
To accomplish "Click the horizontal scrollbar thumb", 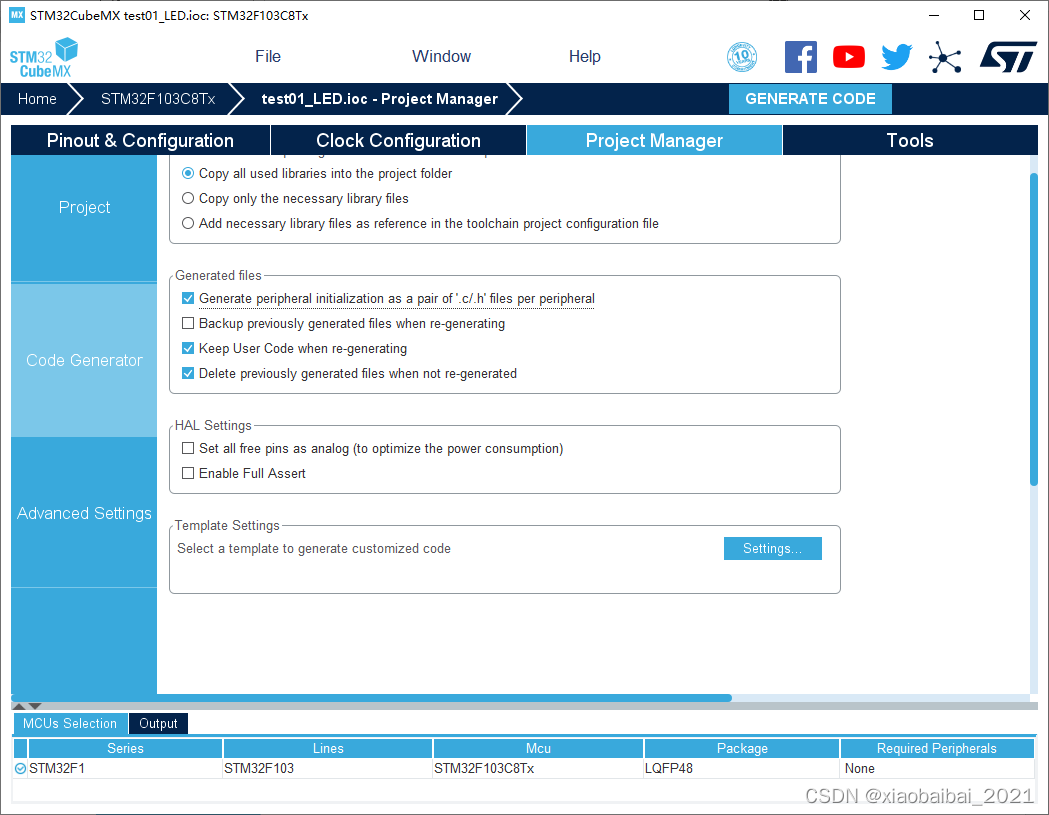I will [x=372, y=697].
